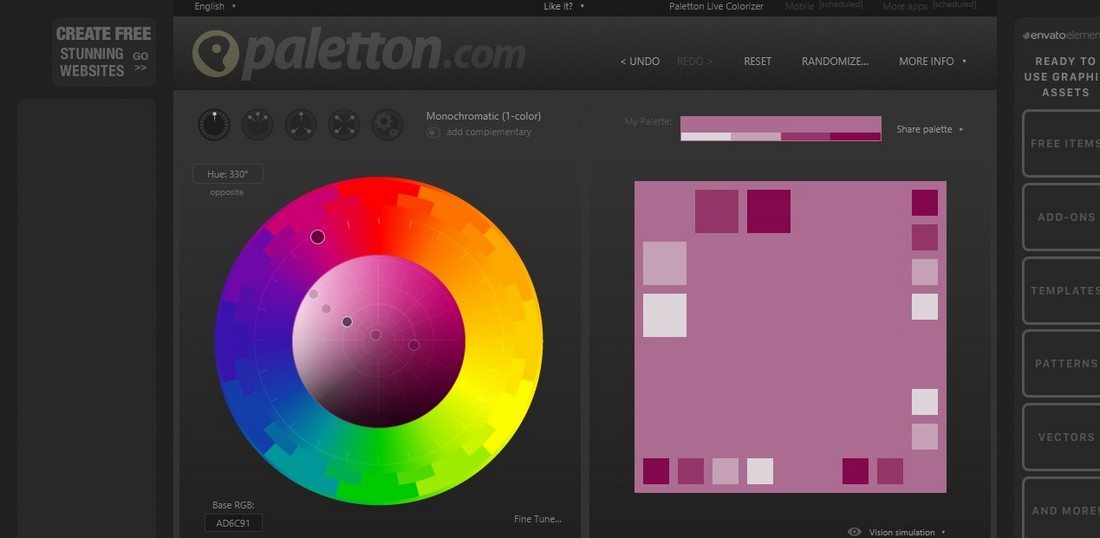Click Redo in the header

[x=695, y=61]
